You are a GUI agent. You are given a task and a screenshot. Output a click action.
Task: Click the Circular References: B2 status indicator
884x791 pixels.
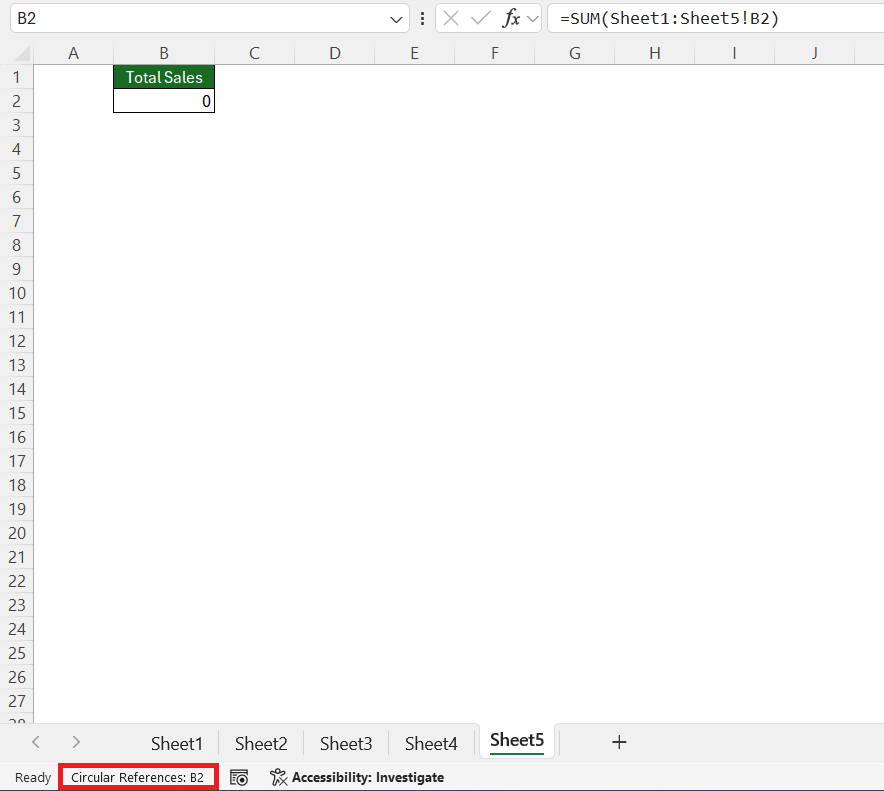138,777
